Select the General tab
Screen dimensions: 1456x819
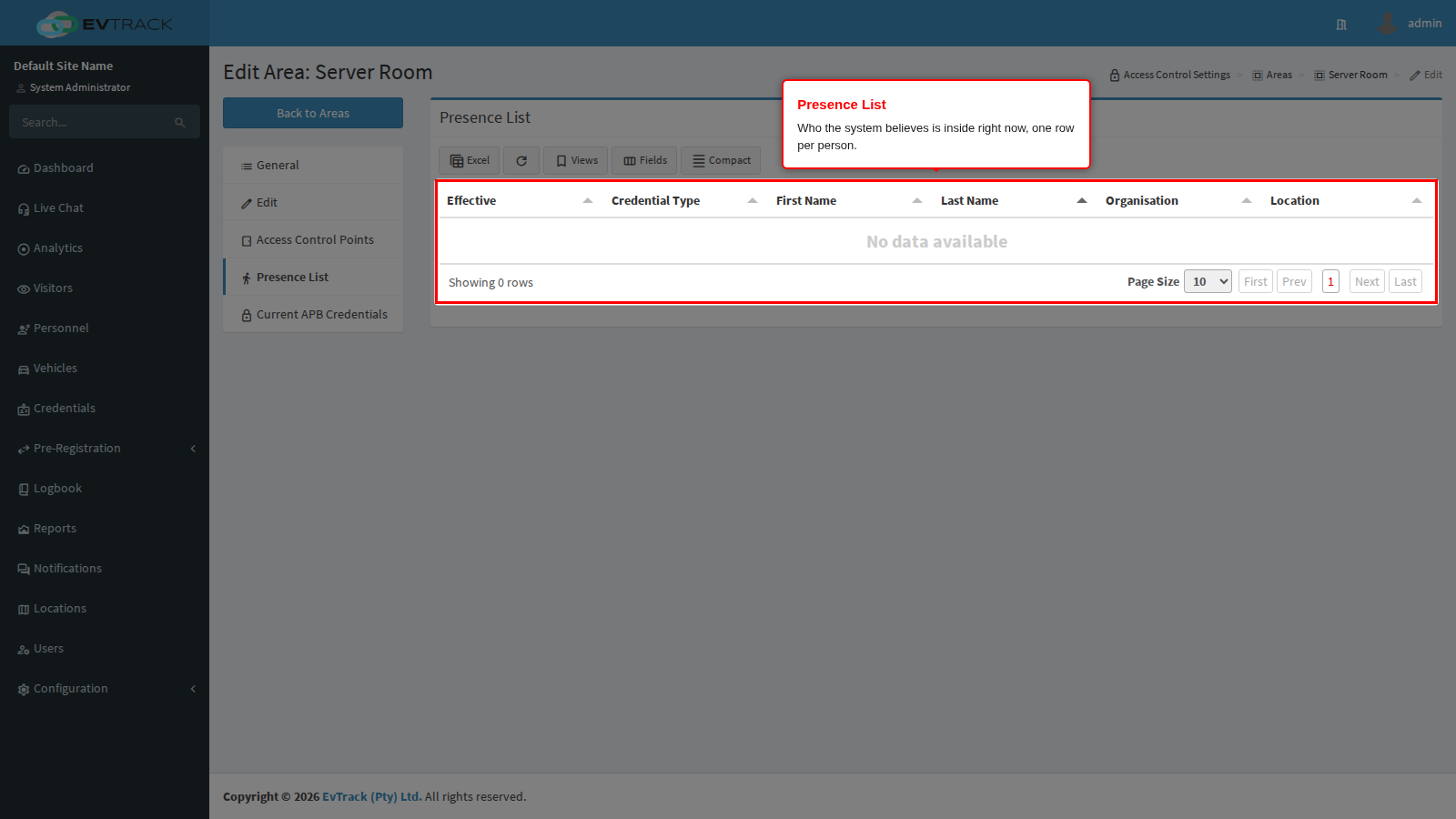[x=313, y=166]
